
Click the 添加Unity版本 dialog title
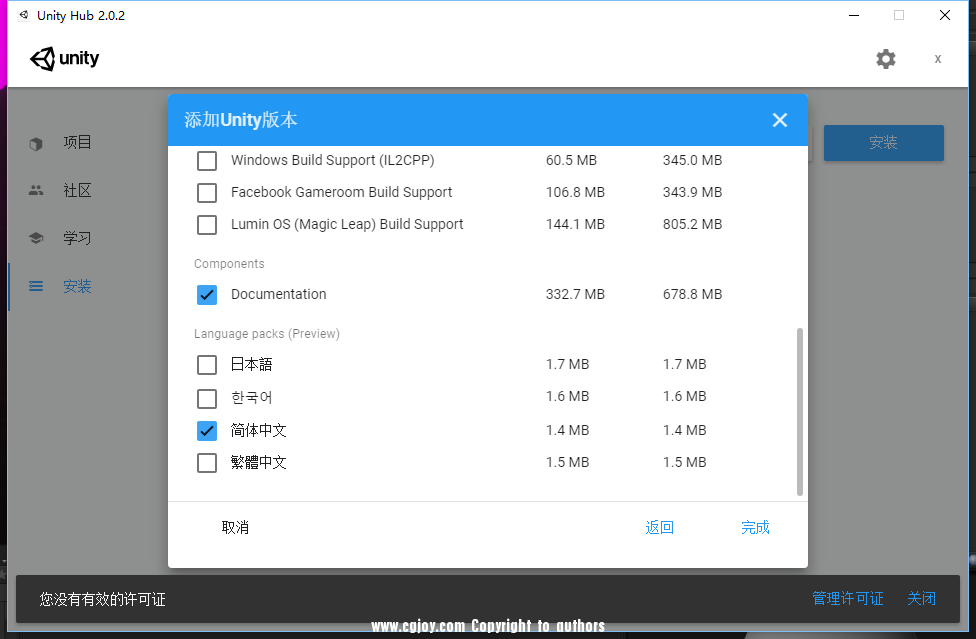241,119
